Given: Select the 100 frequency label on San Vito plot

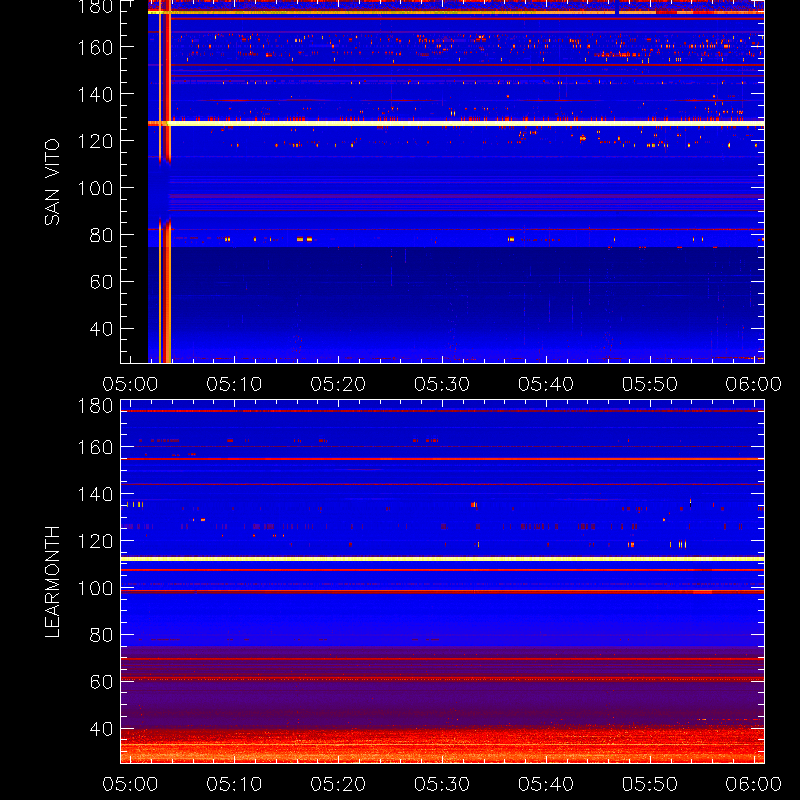Looking at the screenshot, I should (95, 188).
